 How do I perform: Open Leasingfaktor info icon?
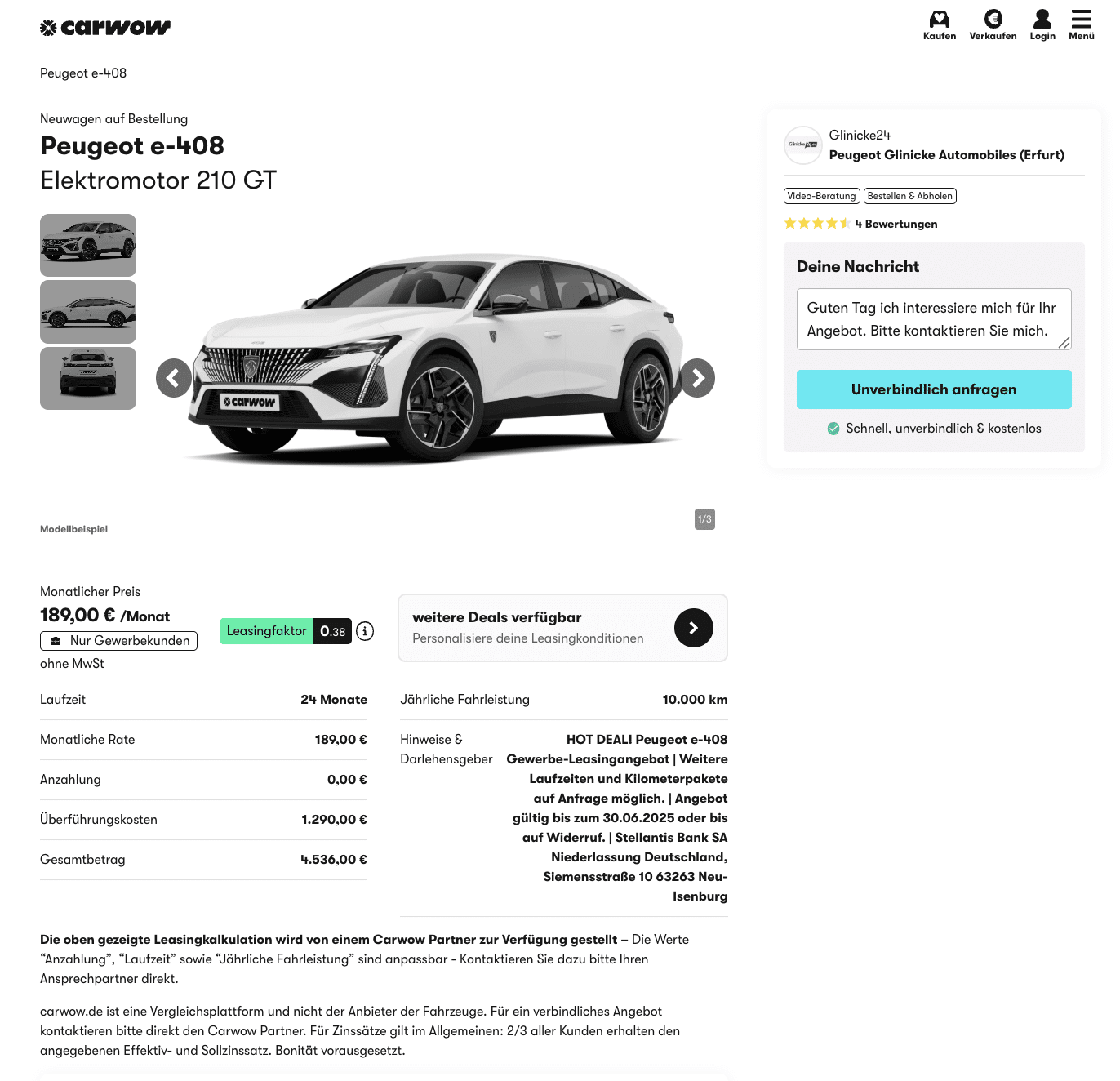pyautogui.click(x=365, y=631)
